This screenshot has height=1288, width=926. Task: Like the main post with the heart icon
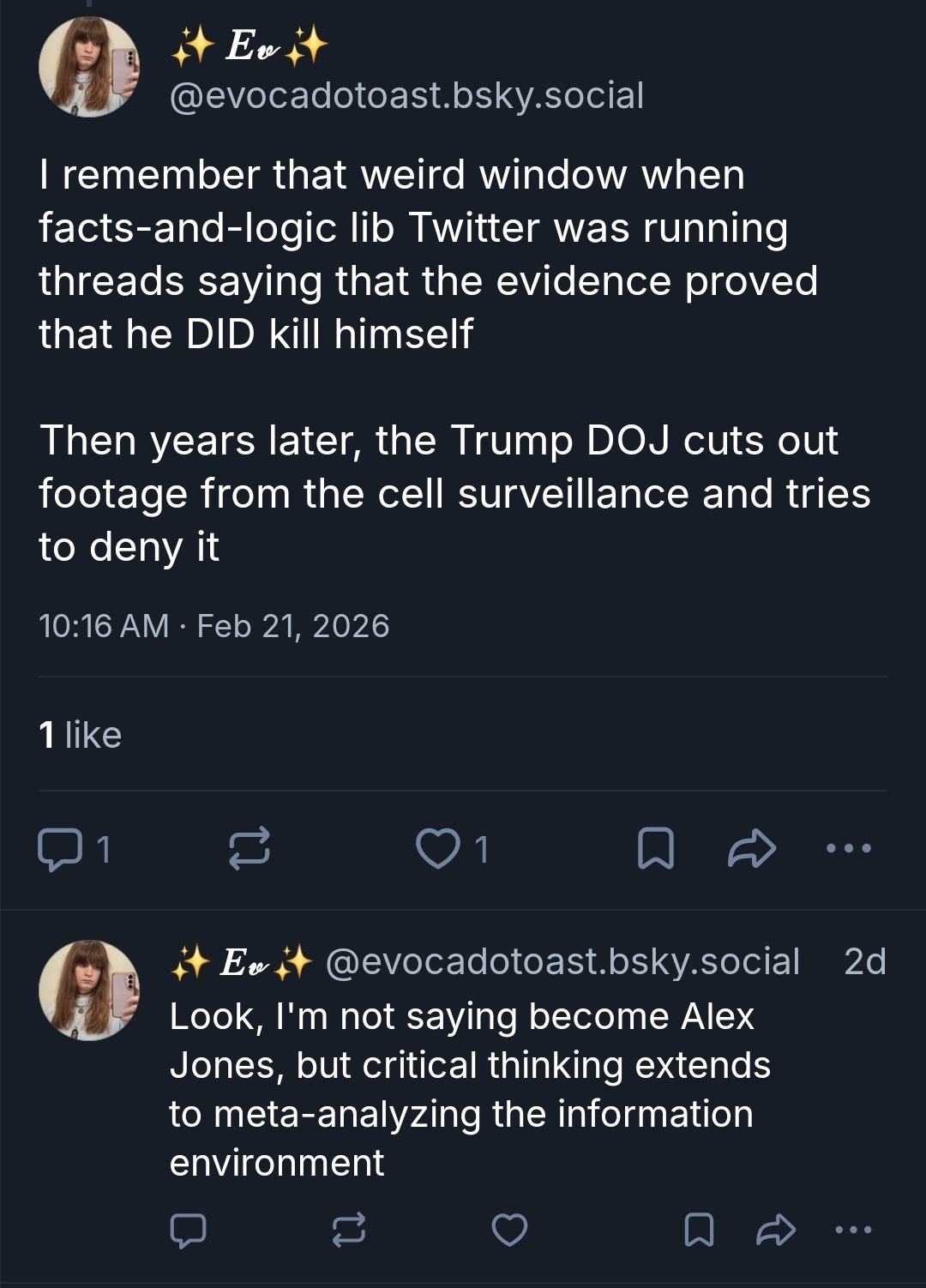click(x=437, y=849)
